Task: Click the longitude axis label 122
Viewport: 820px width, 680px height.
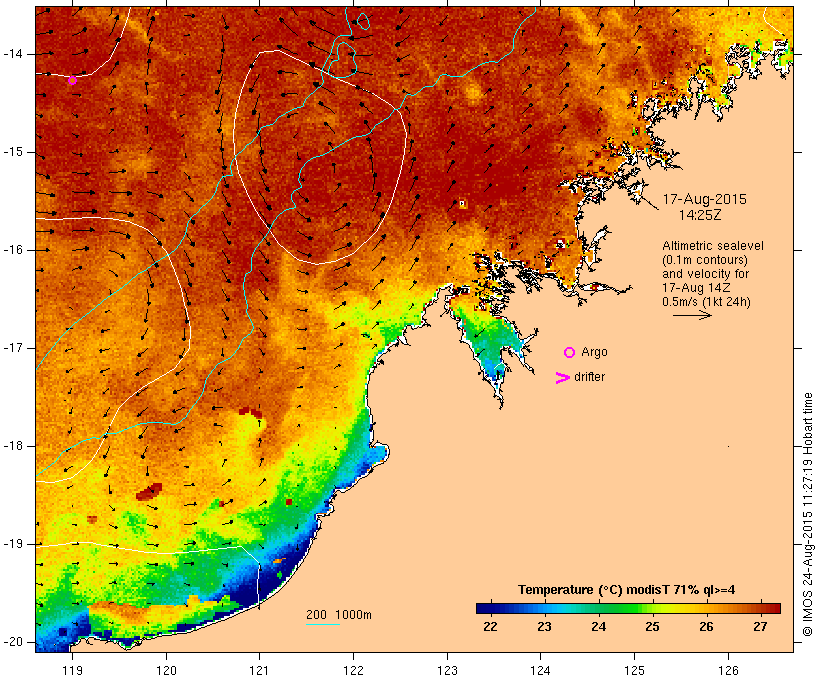Action: (354, 670)
